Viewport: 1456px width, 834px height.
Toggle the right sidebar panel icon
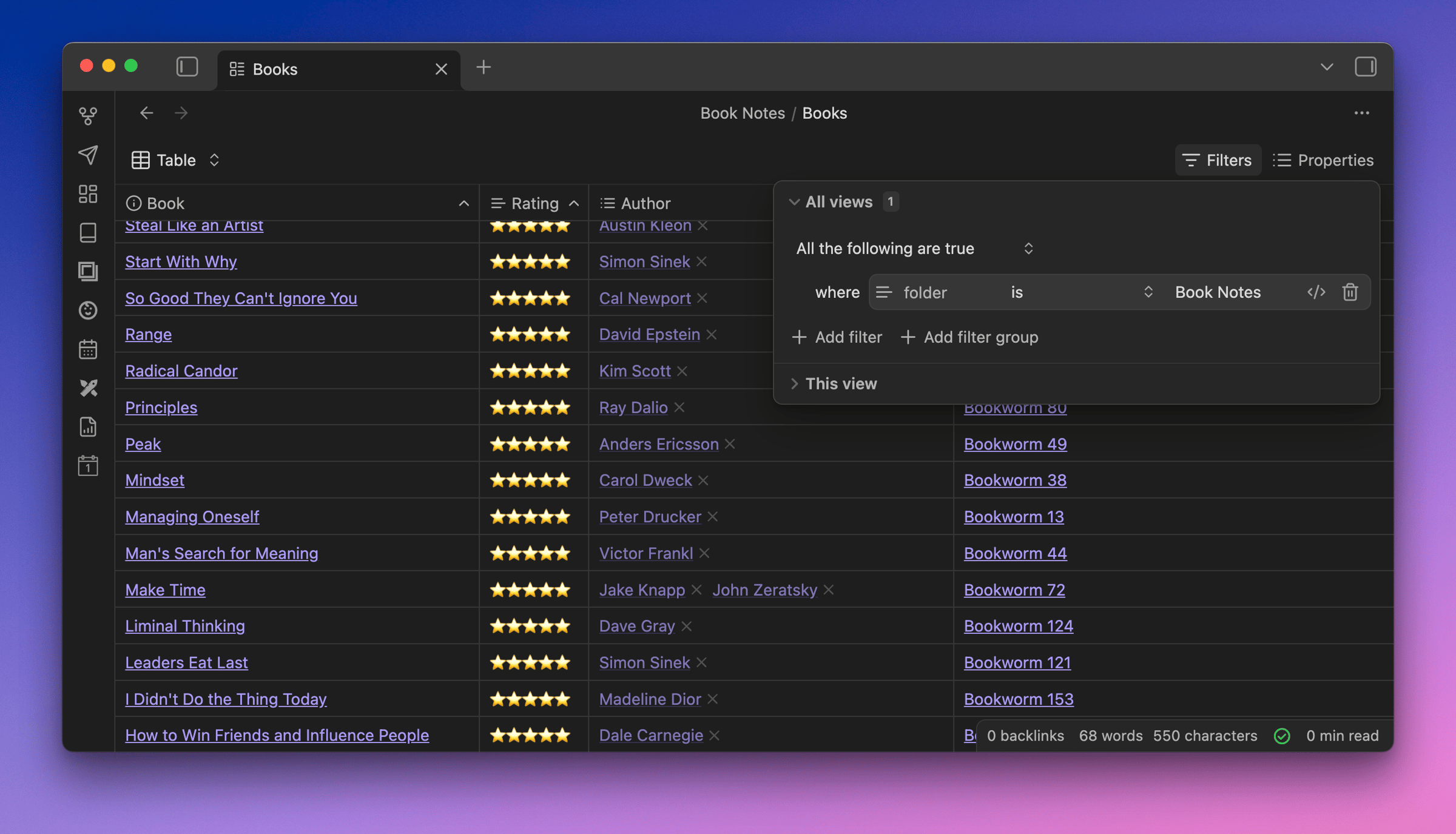1366,67
